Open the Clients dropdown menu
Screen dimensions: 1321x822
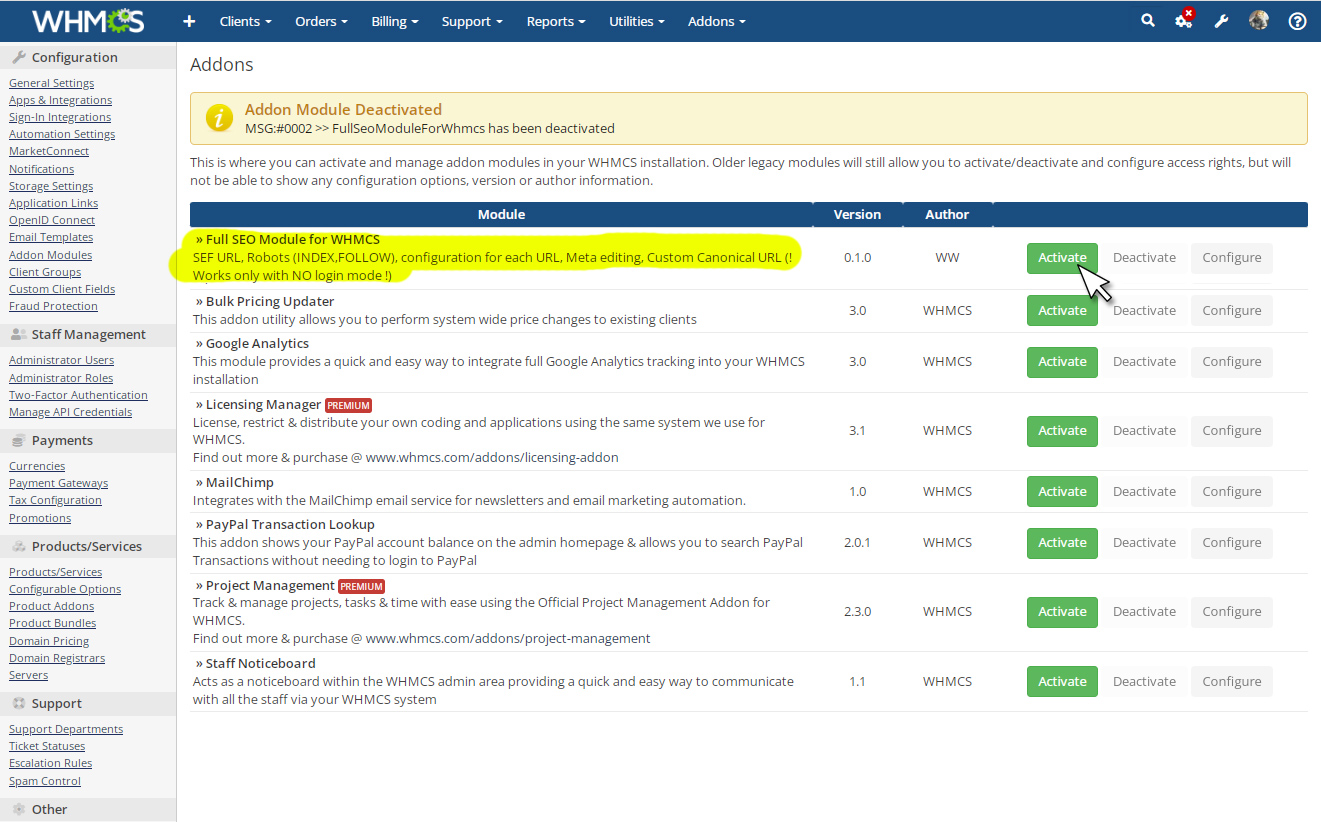[246, 21]
